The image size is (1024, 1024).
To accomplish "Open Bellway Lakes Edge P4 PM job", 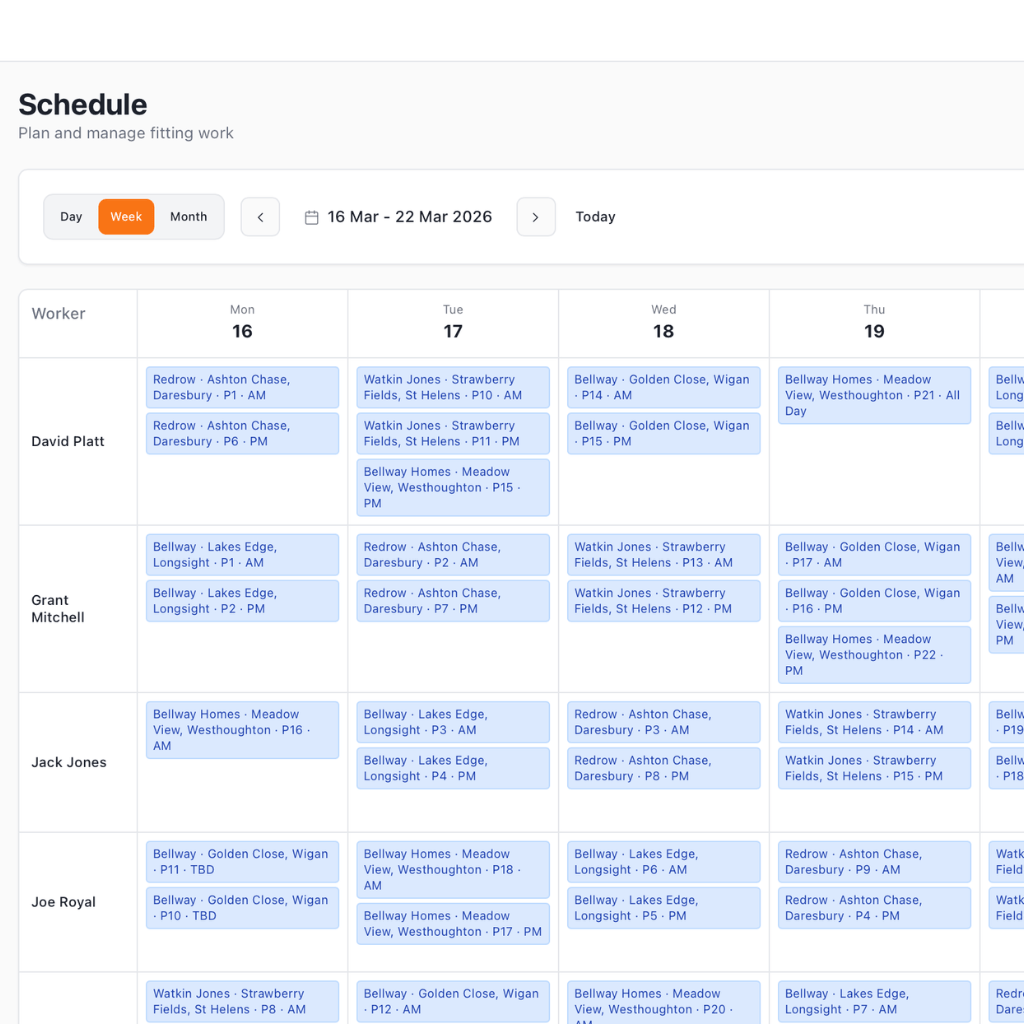I will [453, 768].
